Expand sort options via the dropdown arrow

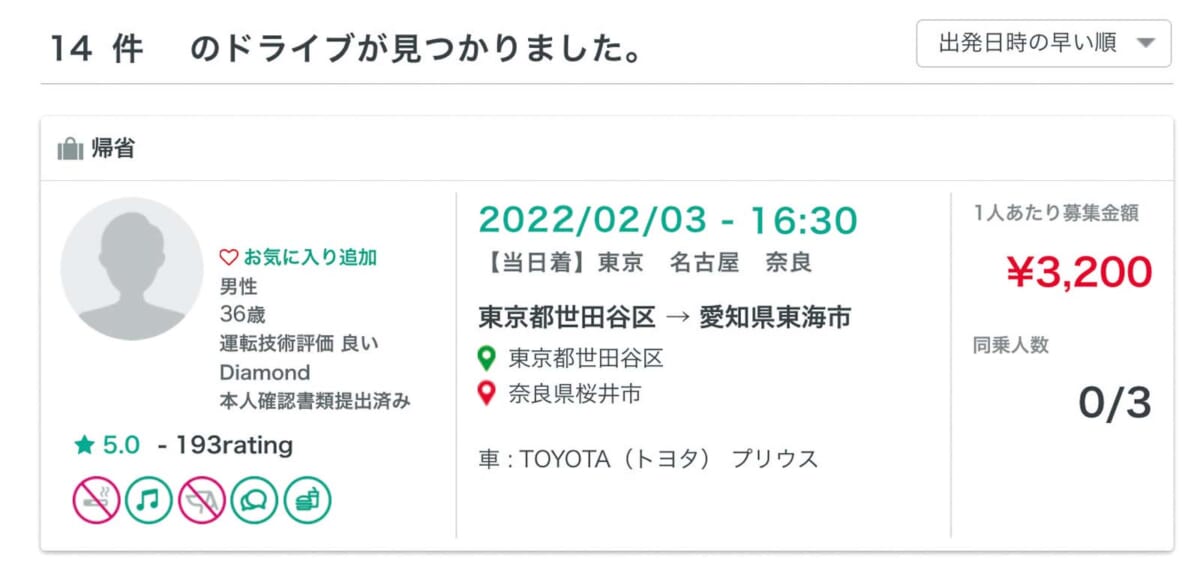[x=1146, y=44]
